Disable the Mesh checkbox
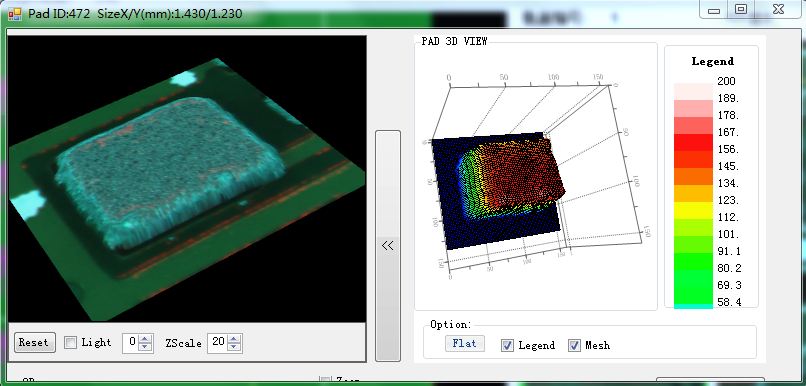This screenshot has width=806, height=386. (x=574, y=345)
